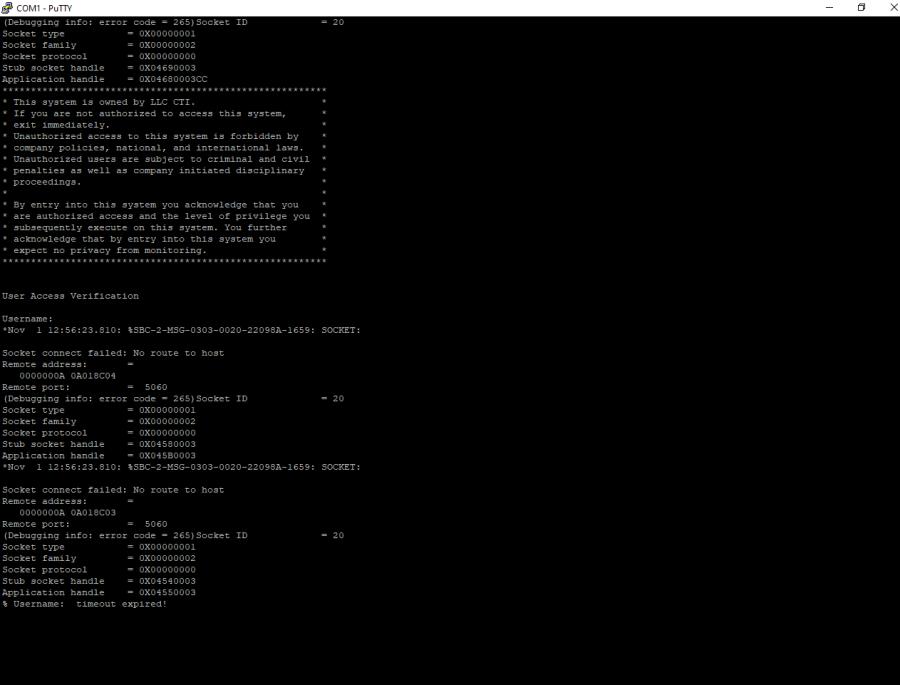Click the % Username: timeout expired! line
900x685 pixels.
point(85,604)
